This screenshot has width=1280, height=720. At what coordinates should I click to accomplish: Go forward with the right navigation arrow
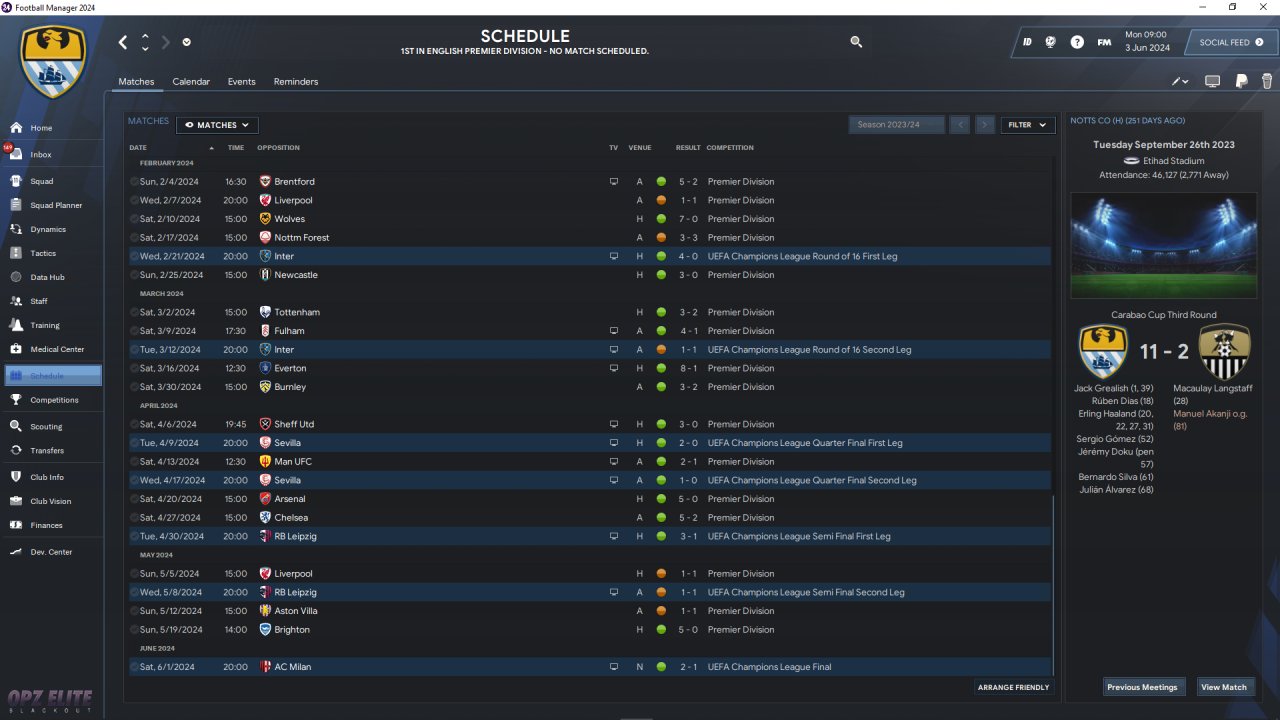coord(166,42)
